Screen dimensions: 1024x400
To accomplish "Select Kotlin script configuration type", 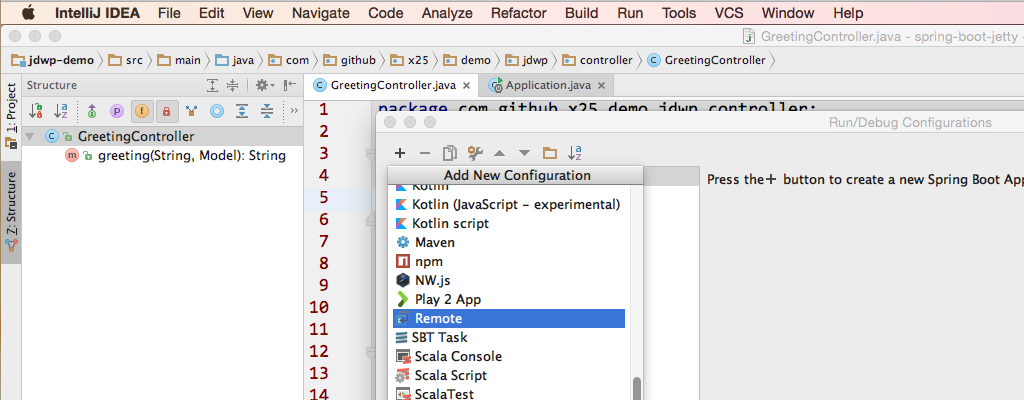I will pos(509,224).
